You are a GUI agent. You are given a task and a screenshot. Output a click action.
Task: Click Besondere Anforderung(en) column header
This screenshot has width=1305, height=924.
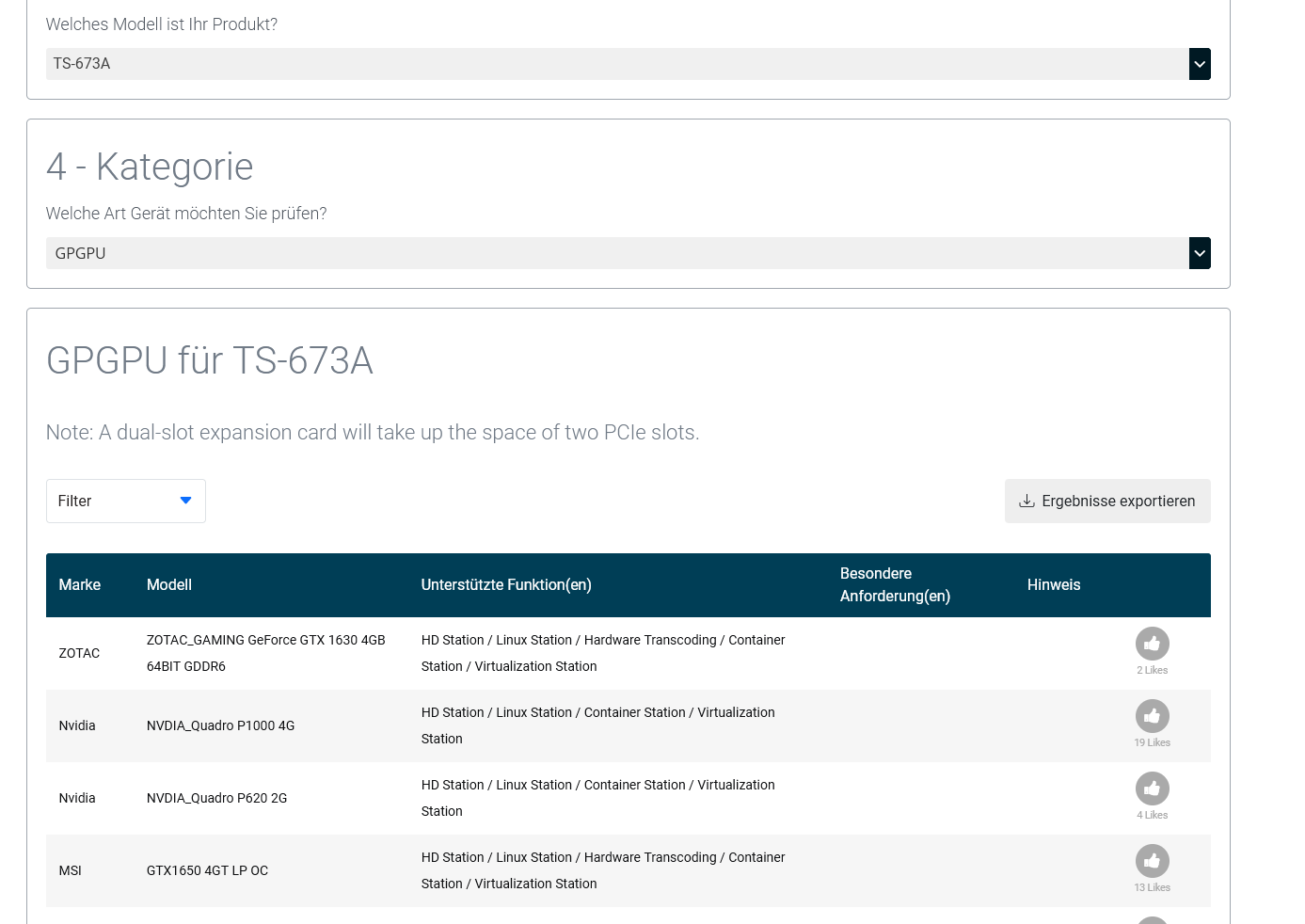[895, 584]
